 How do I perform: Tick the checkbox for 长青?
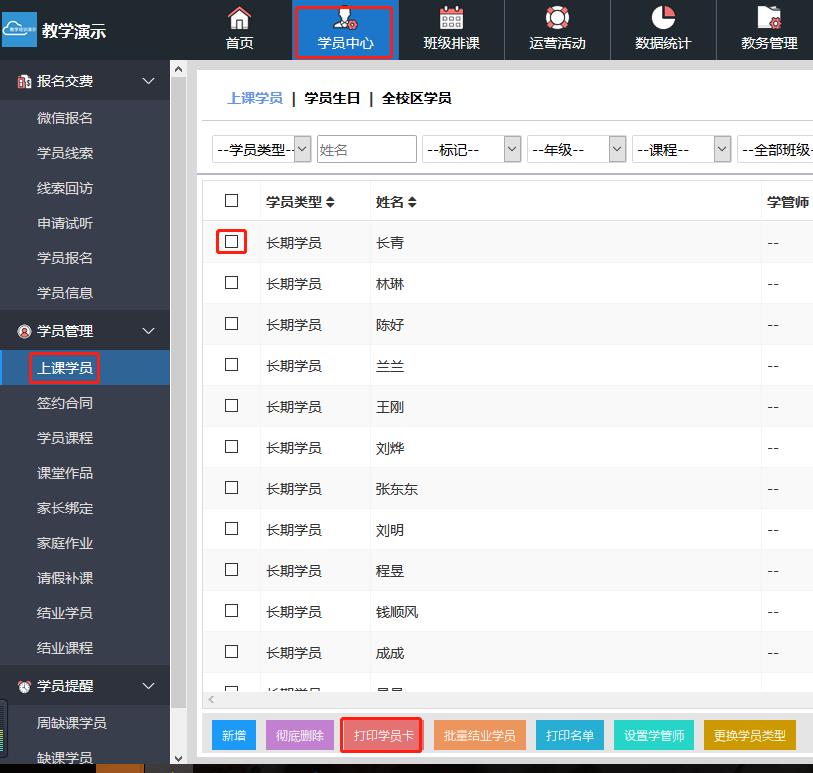tap(232, 242)
